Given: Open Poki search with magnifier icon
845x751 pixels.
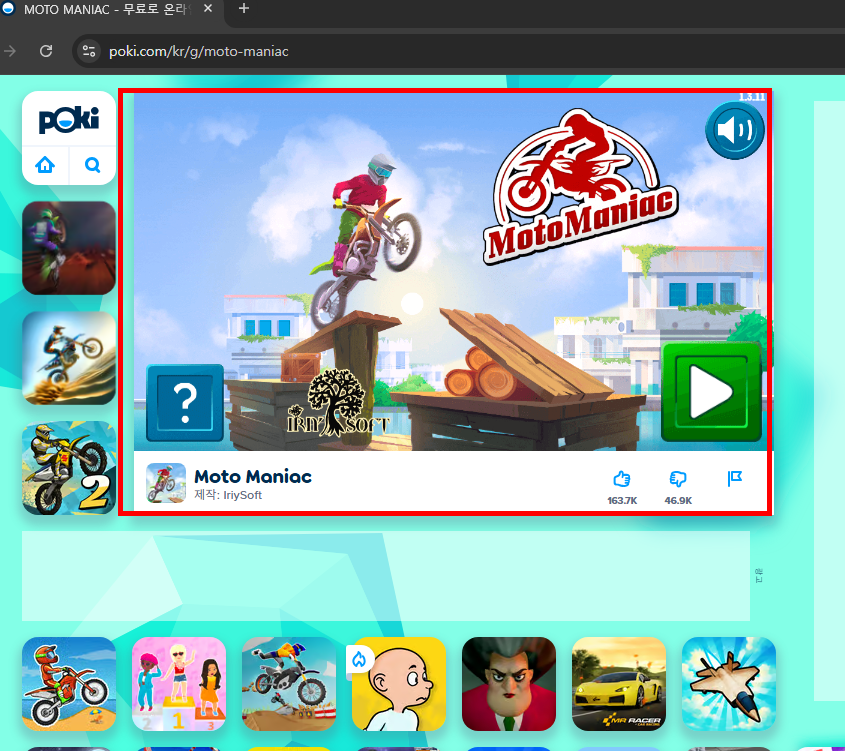Looking at the screenshot, I should (x=93, y=165).
